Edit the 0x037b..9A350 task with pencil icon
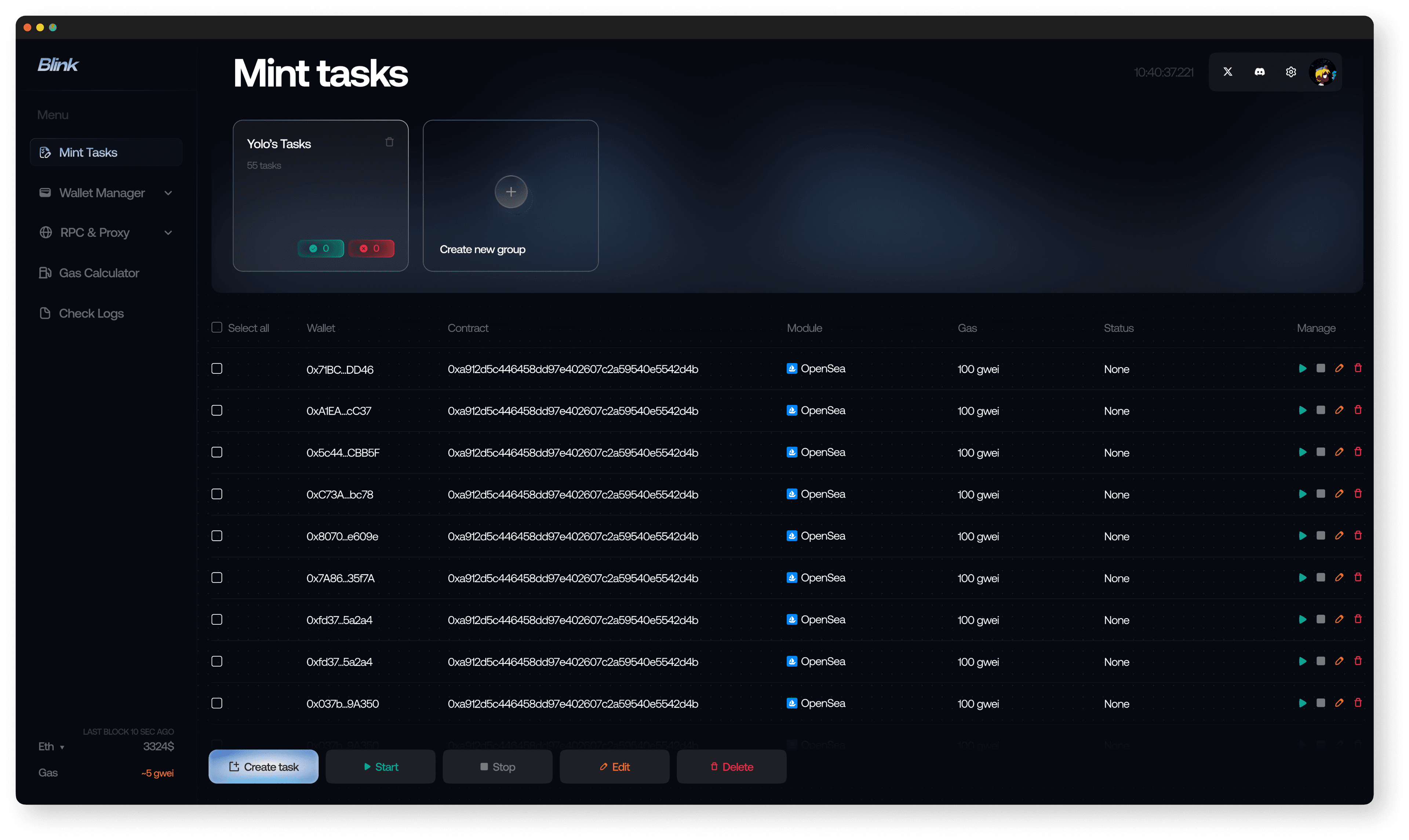Viewport: 1409px width, 840px height. [1339, 703]
